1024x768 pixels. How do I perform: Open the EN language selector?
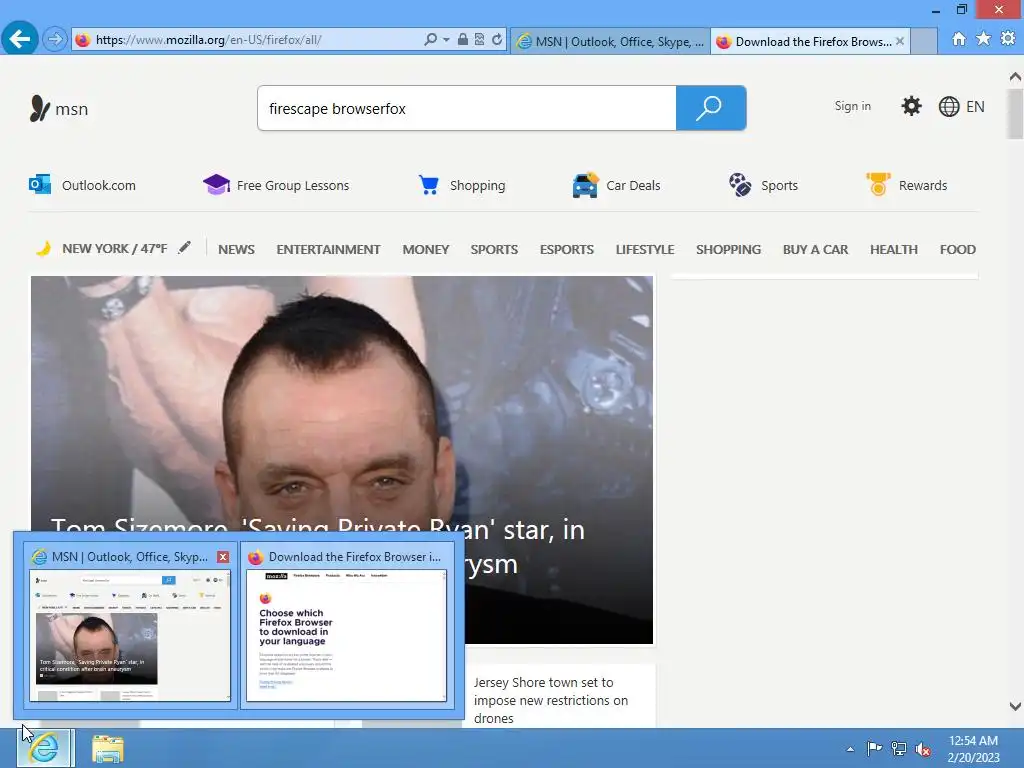pos(961,106)
